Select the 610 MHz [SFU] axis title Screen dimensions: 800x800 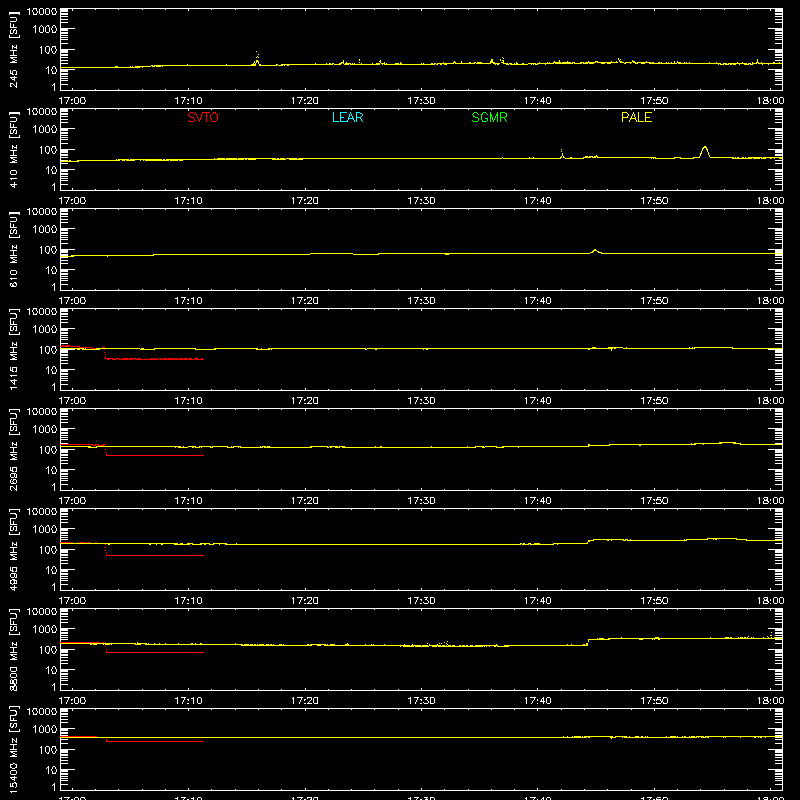pos(14,249)
